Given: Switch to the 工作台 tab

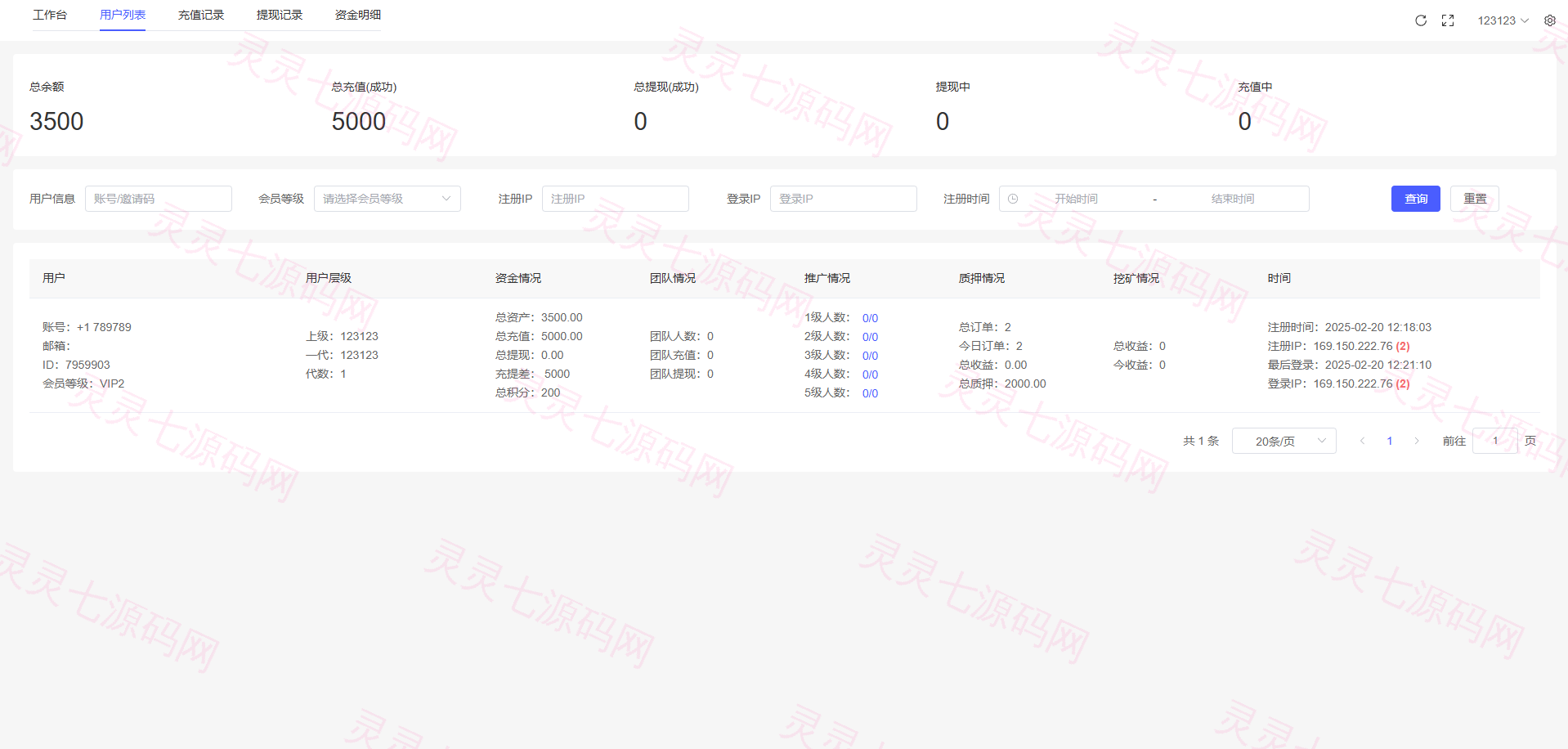Looking at the screenshot, I should [x=50, y=15].
